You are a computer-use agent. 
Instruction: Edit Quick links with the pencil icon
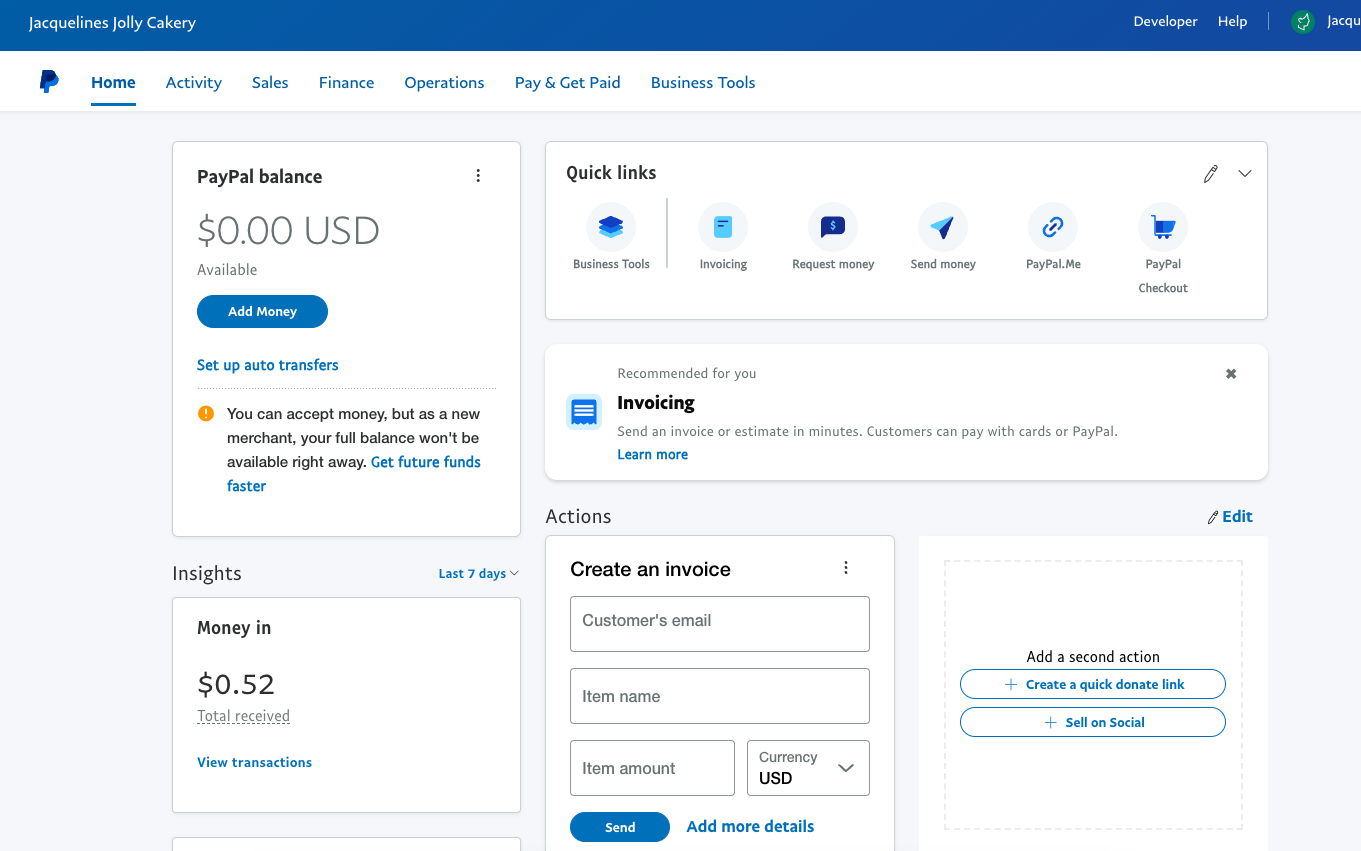(x=1211, y=174)
